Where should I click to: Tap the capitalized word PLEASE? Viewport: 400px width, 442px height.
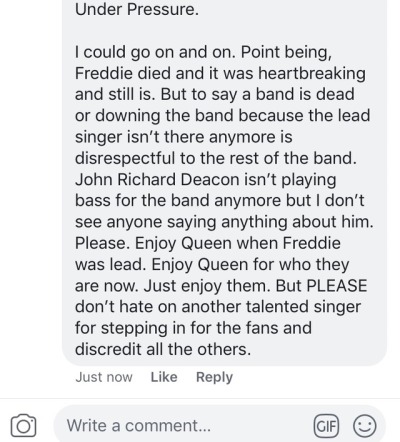(x=336, y=286)
